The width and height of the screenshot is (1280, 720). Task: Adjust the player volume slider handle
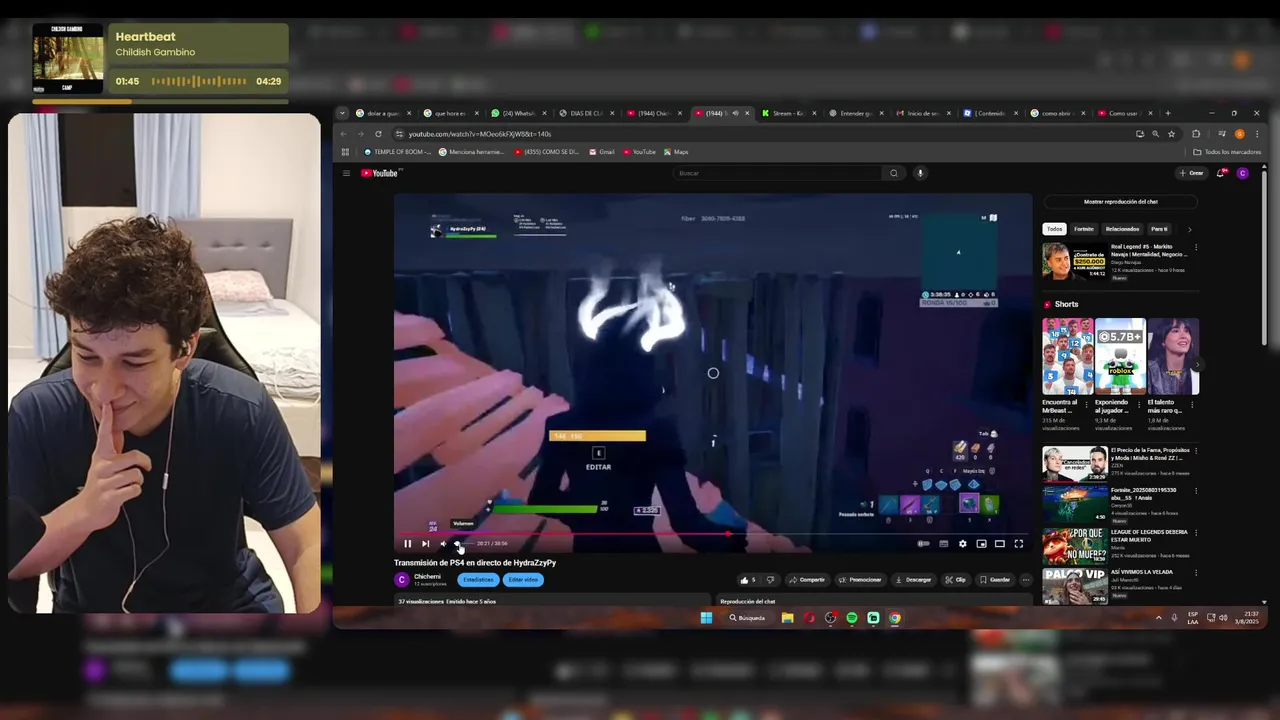[458, 544]
